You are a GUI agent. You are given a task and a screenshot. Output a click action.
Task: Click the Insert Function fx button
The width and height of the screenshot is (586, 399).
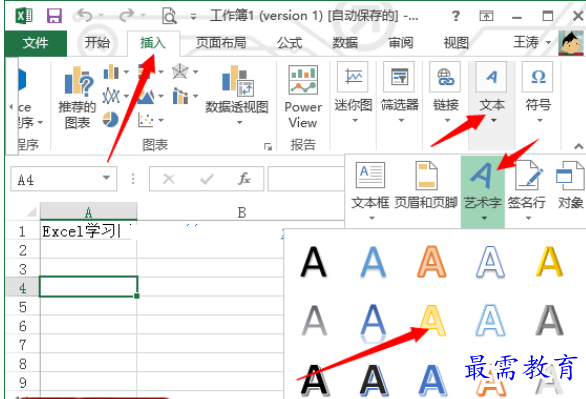pyautogui.click(x=244, y=179)
